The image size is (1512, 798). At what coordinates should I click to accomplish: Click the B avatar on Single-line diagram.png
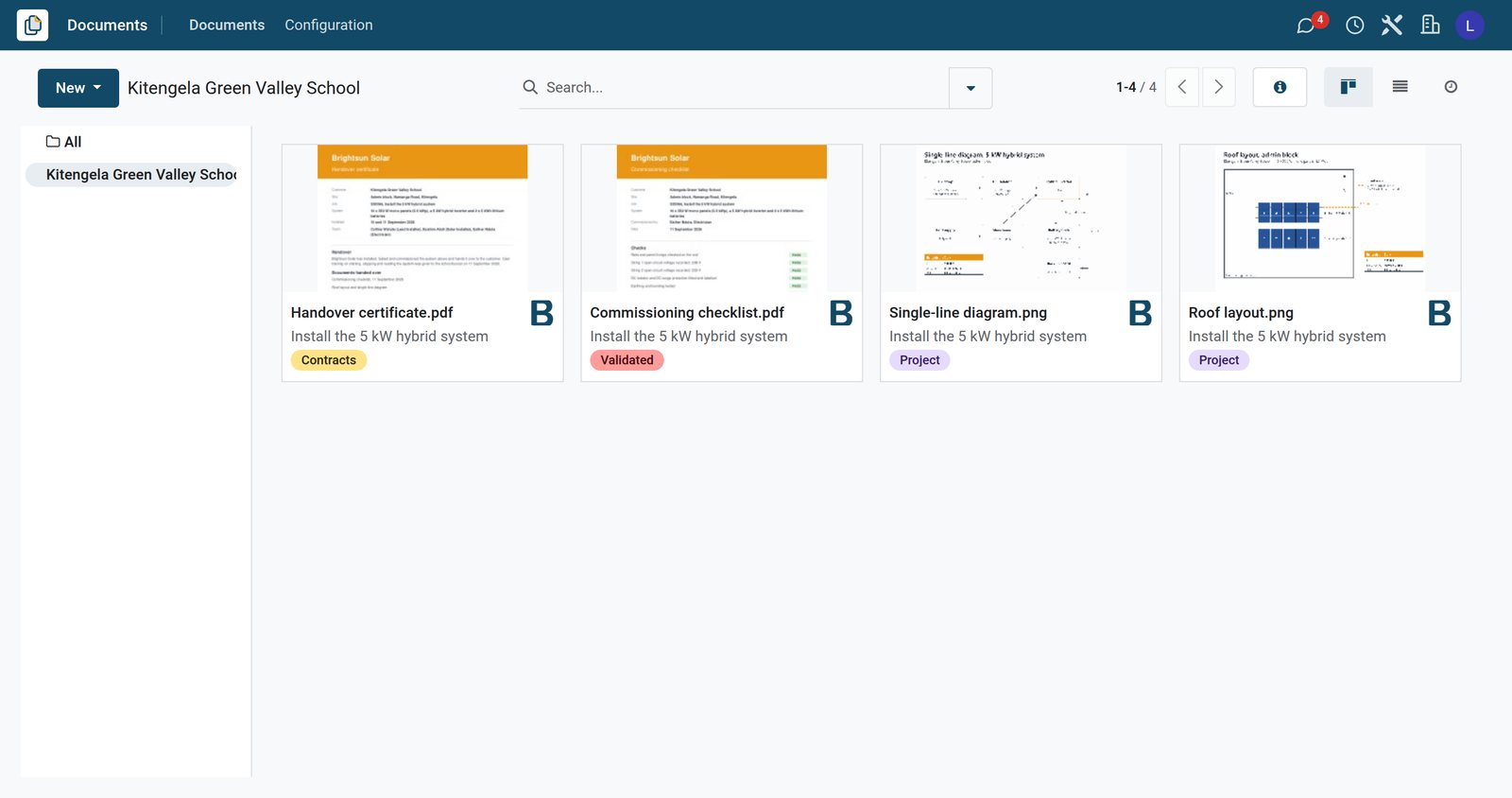pos(1141,313)
